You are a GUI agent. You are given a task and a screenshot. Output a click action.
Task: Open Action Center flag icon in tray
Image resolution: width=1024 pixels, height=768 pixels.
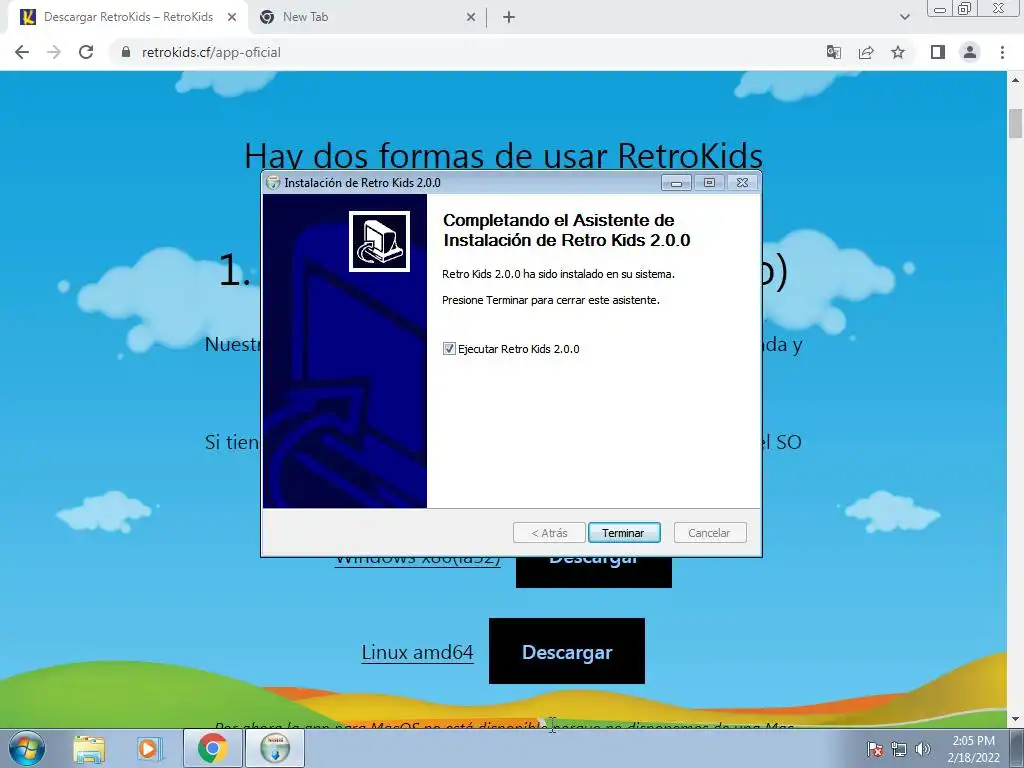[x=875, y=749]
